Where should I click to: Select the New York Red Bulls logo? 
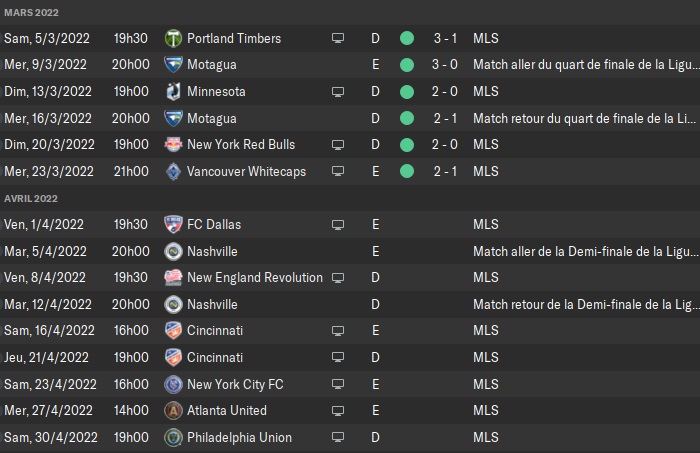[173, 145]
